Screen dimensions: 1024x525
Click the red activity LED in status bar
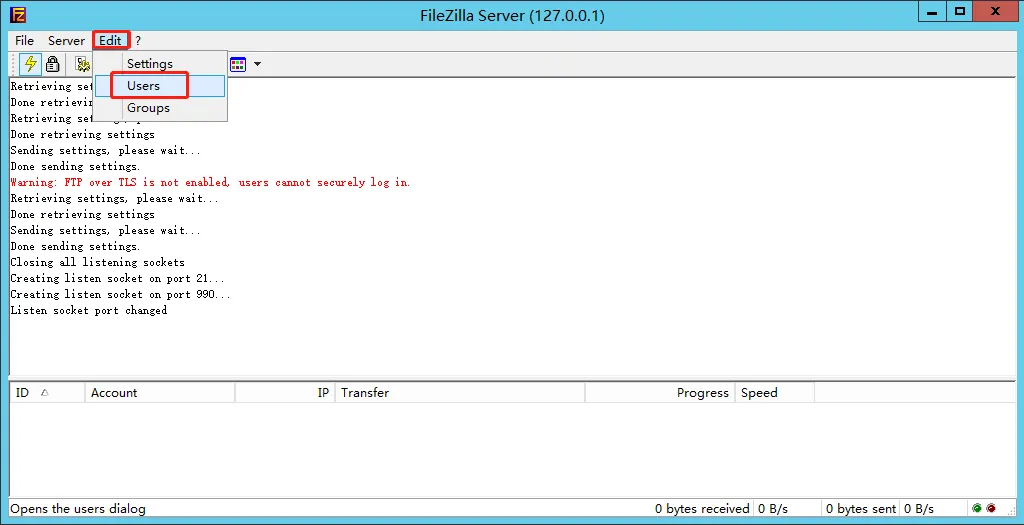(x=991, y=508)
